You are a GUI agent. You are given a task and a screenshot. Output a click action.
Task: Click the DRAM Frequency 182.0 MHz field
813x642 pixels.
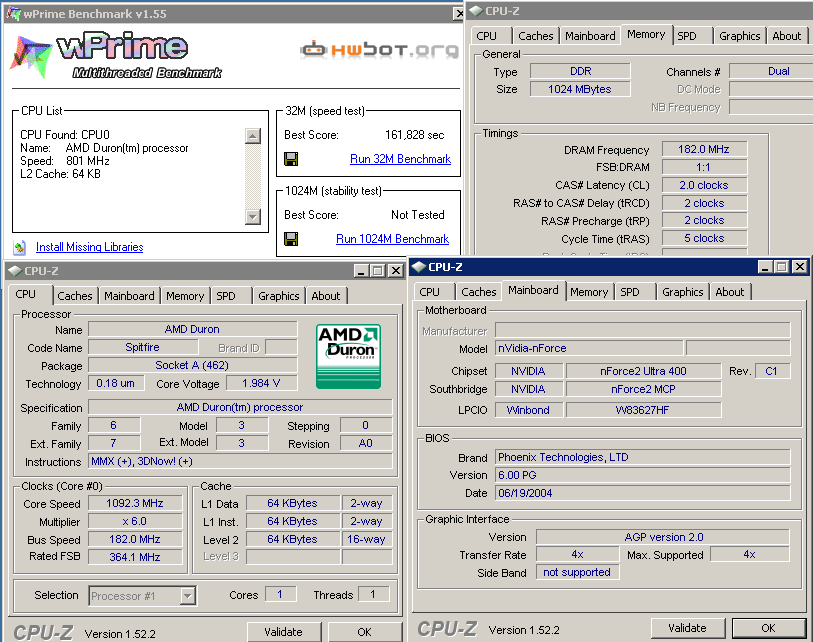(704, 149)
